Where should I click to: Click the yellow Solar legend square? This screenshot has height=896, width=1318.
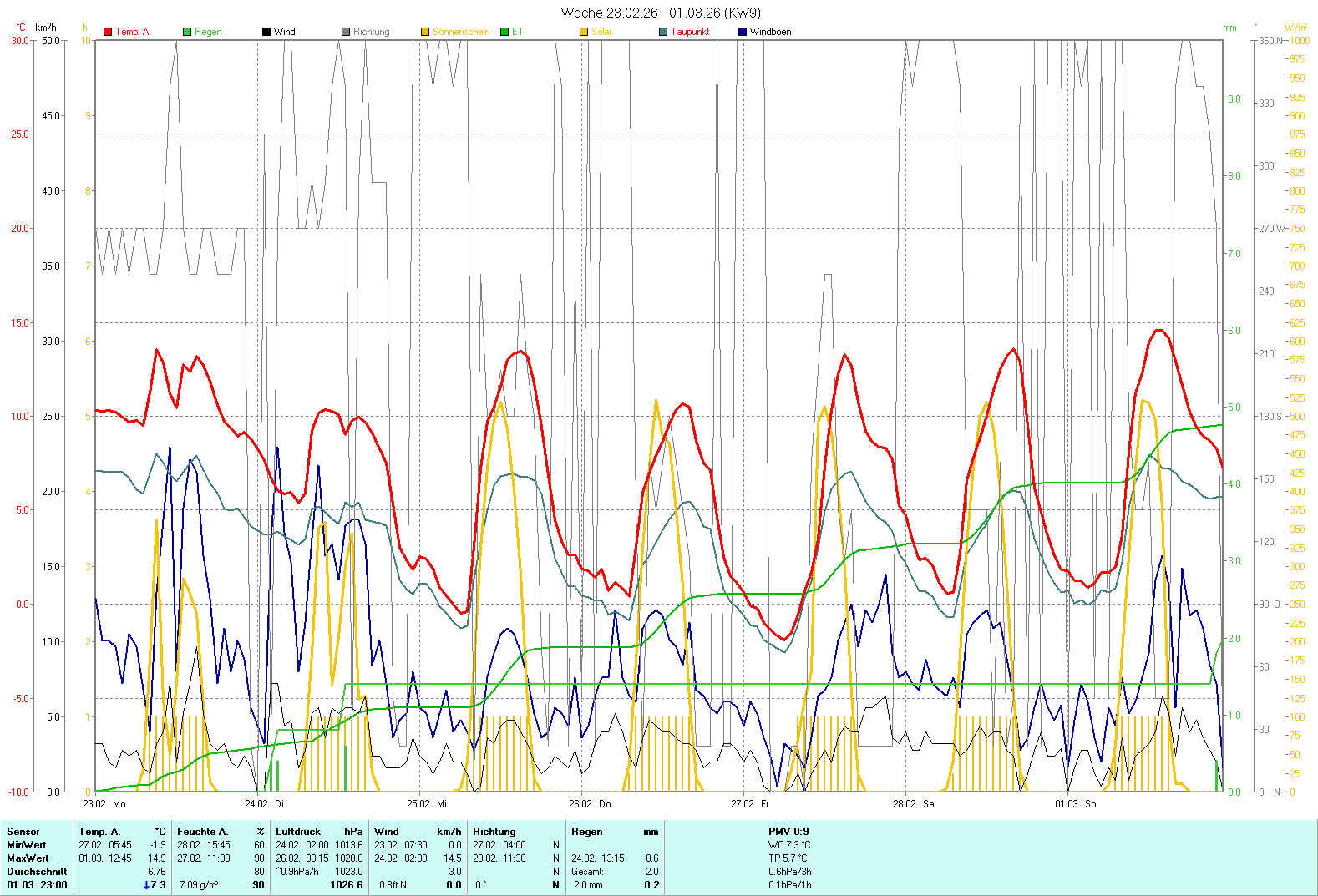coord(584,32)
